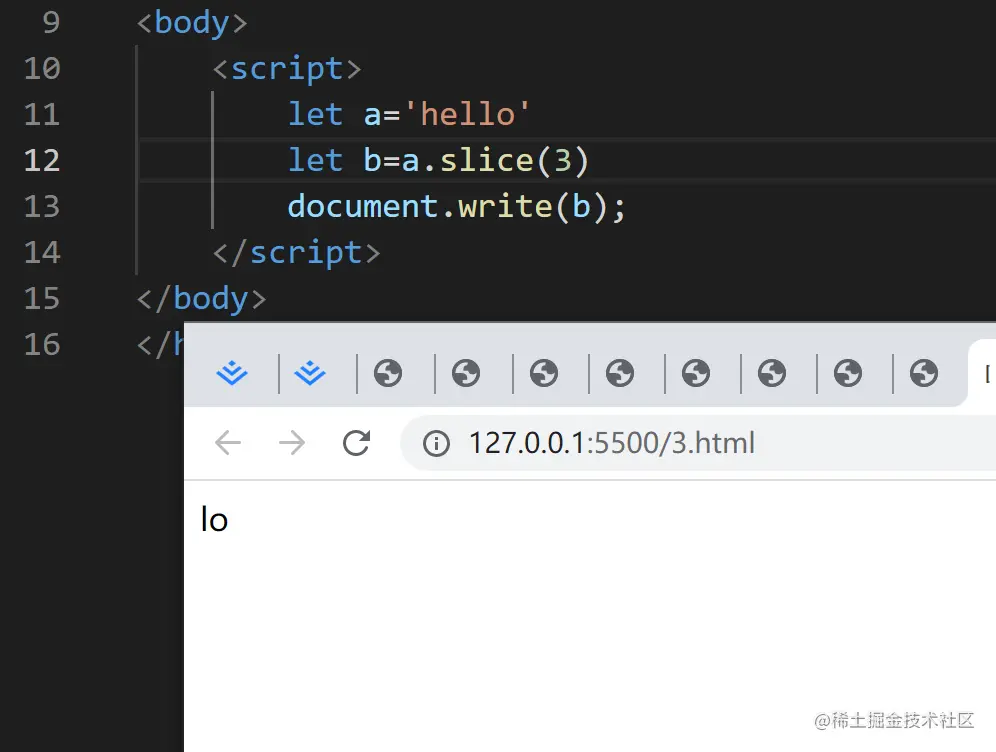
Task: Click line number 13 in gutter
Action: [42, 206]
